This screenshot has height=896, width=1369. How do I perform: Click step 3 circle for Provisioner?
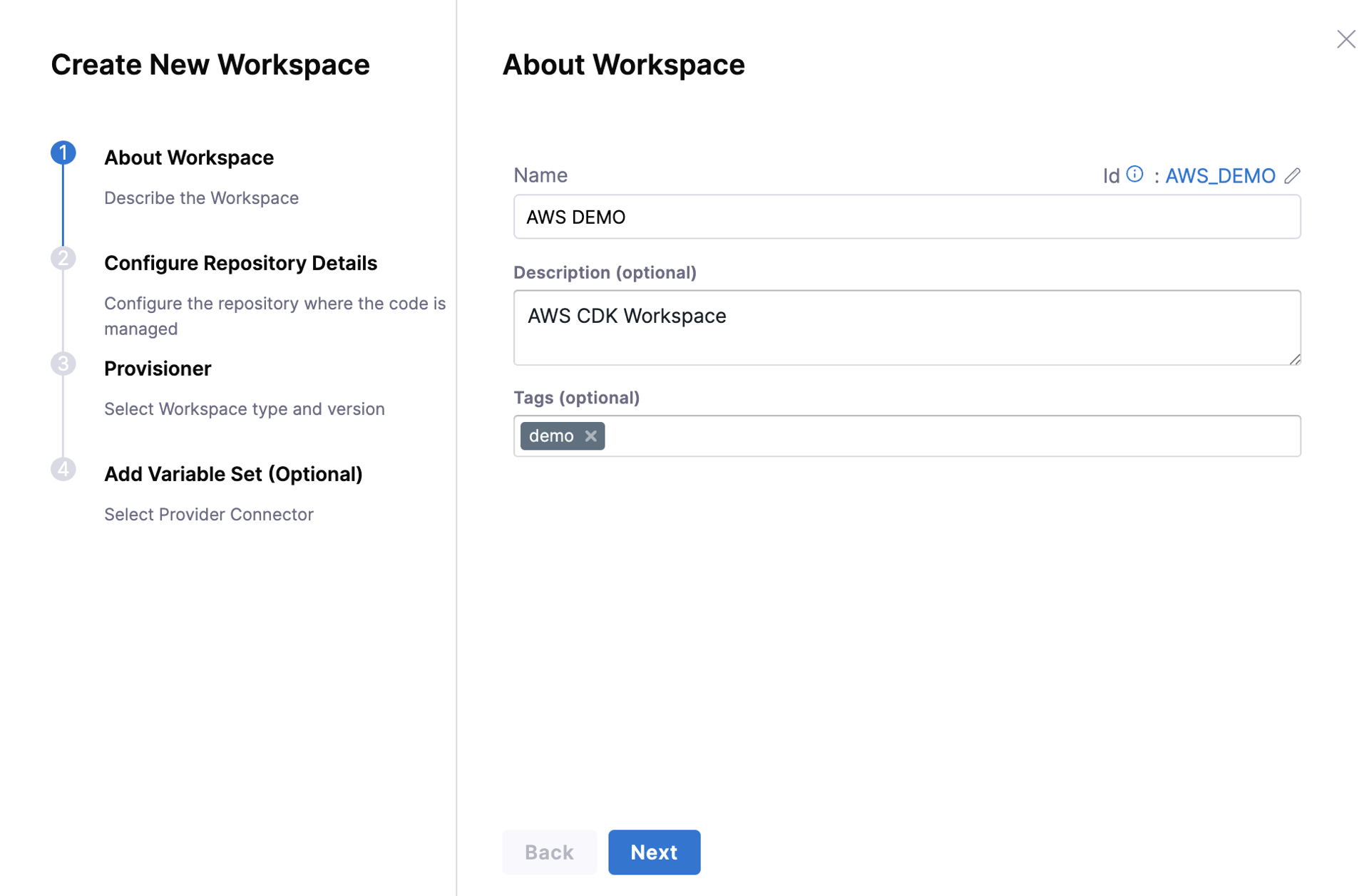(x=63, y=364)
